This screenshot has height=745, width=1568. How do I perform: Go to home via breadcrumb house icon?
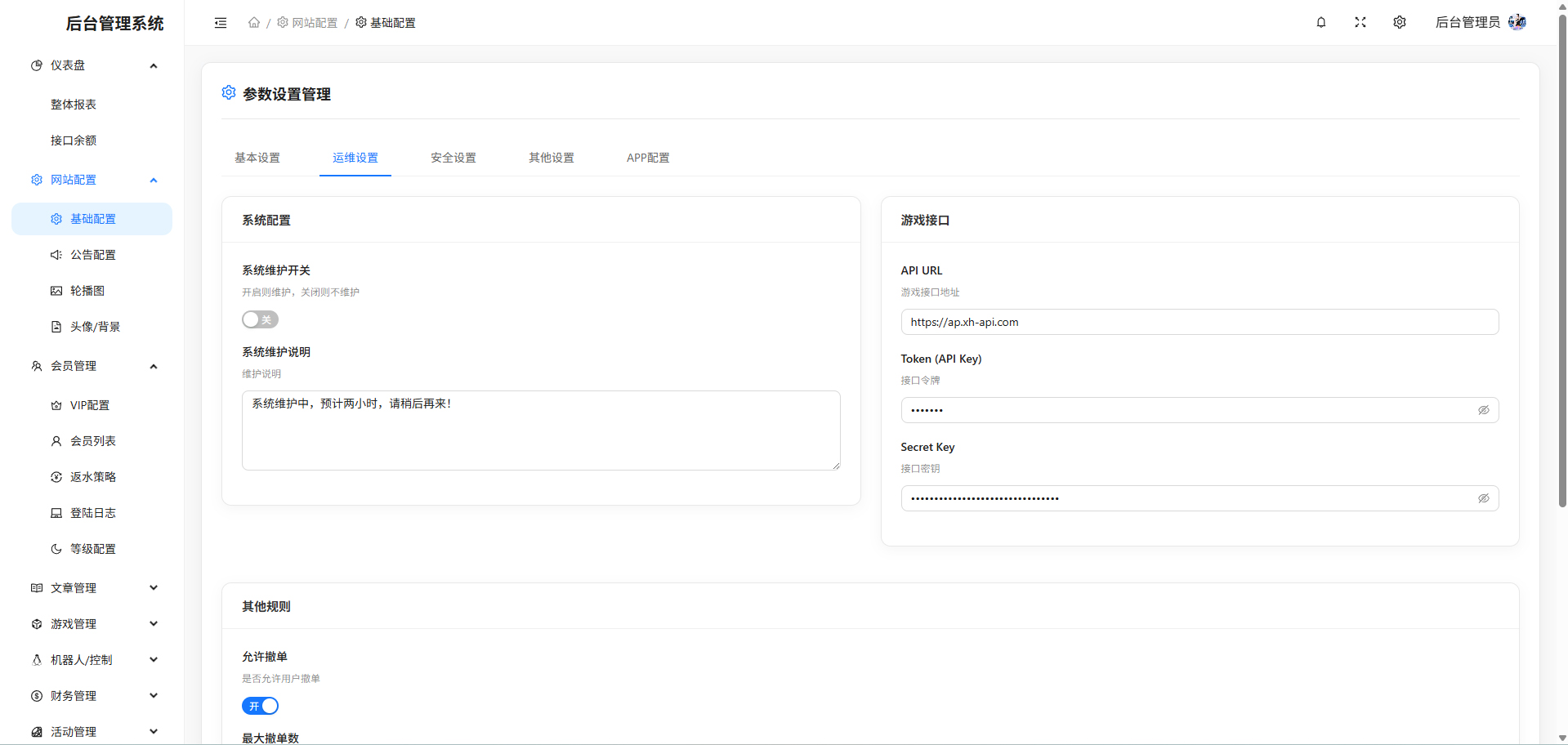pyautogui.click(x=254, y=23)
